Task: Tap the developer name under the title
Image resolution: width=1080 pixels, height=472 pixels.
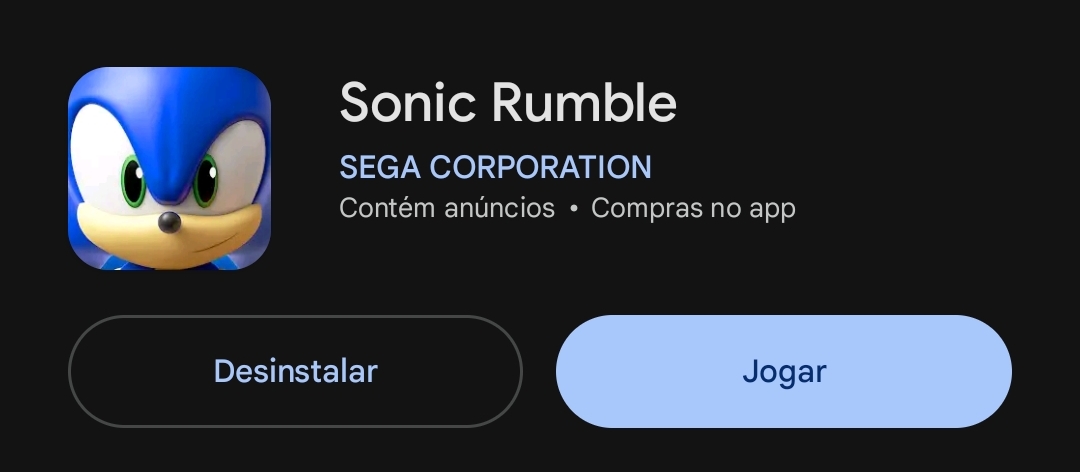Action: [x=495, y=166]
